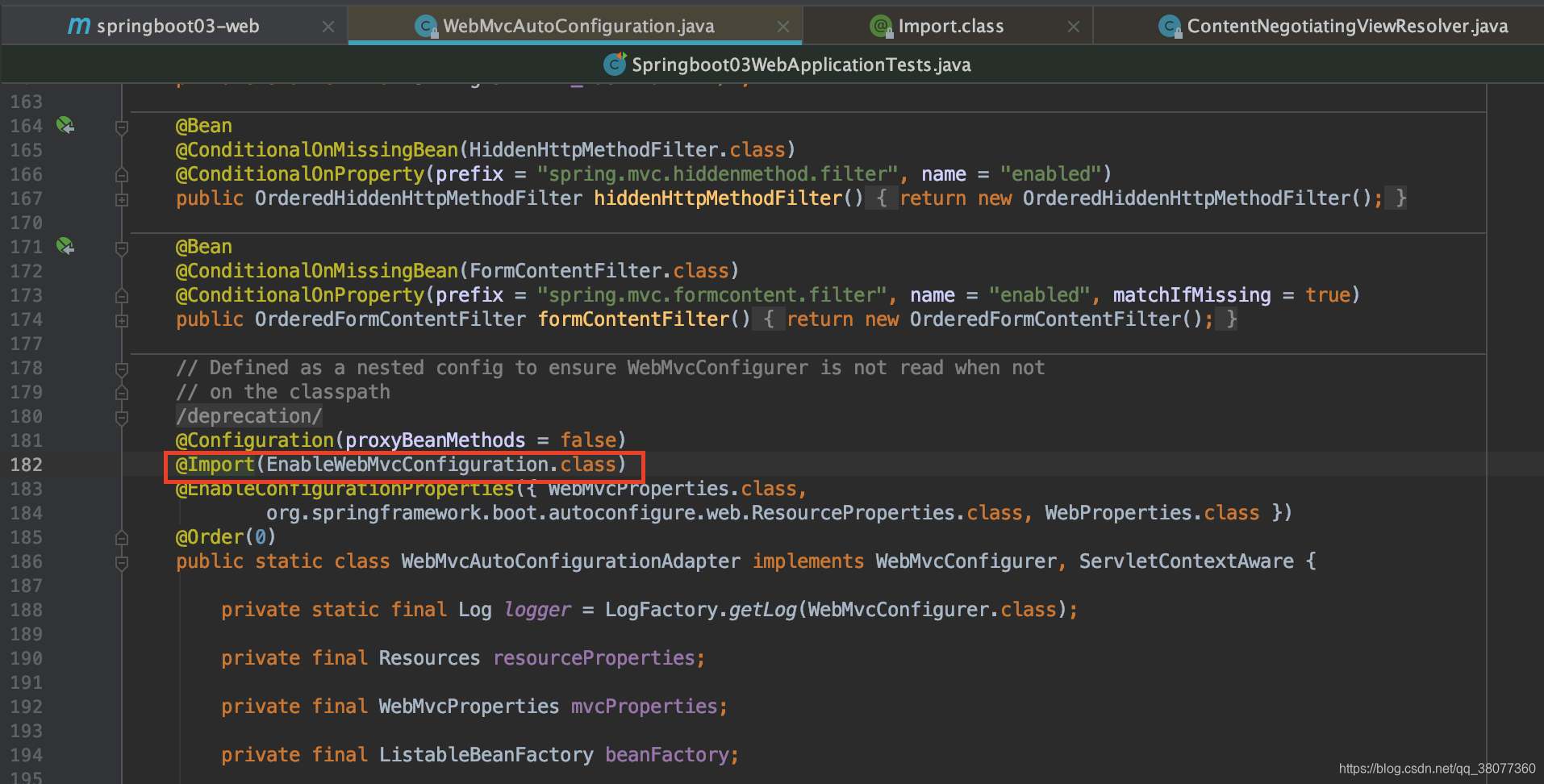The height and width of the screenshot is (784, 1544).
Task: Toggle the fold marker at line 166
Action: click(122, 174)
